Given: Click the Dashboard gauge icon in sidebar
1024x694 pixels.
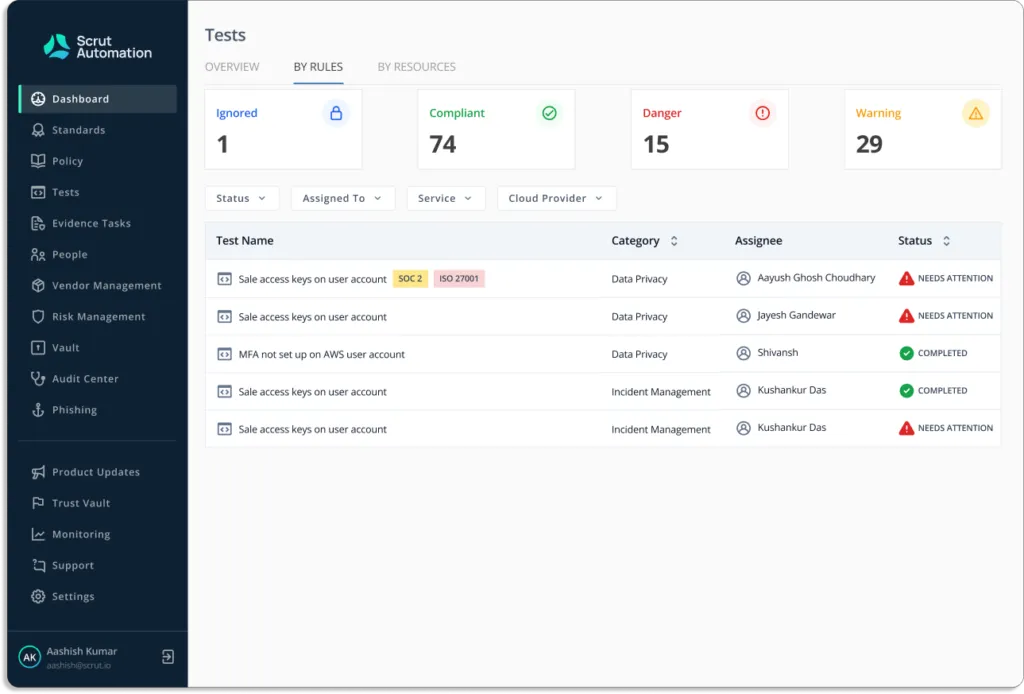Looking at the screenshot, I should pyautogui.click(x=38, y=99).
